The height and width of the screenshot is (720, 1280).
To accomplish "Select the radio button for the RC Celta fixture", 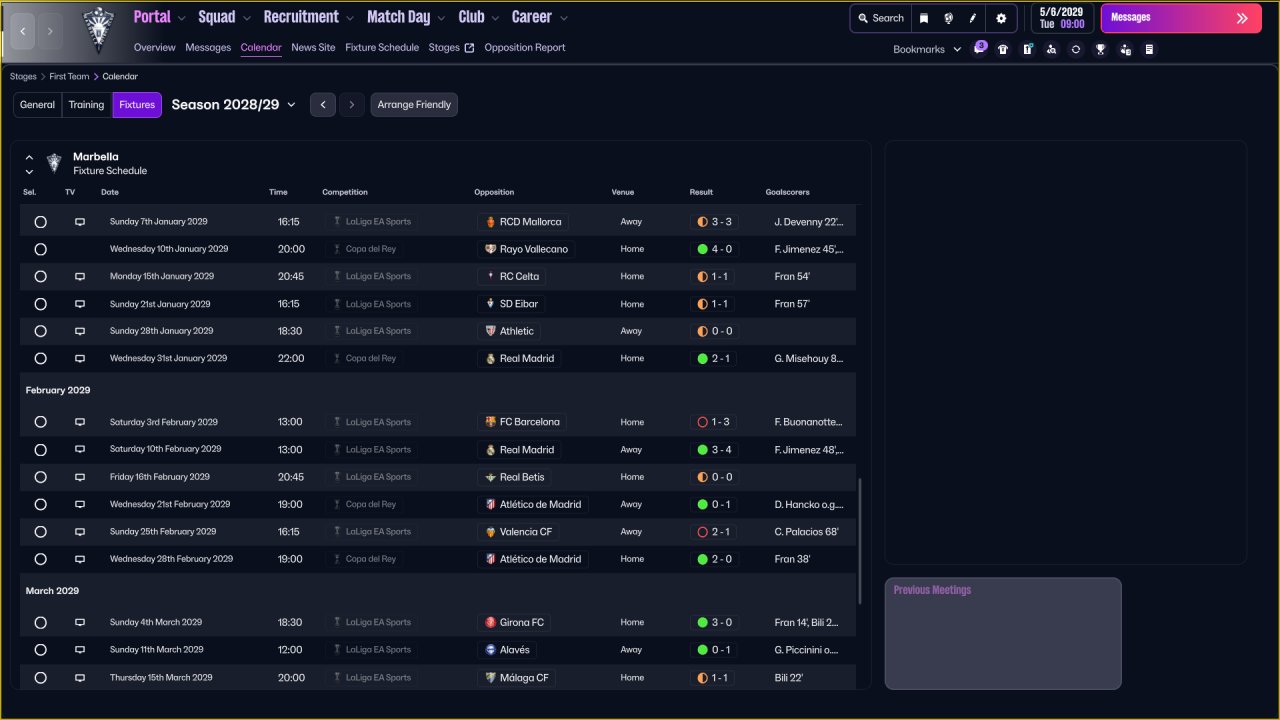I will point(40,276).
